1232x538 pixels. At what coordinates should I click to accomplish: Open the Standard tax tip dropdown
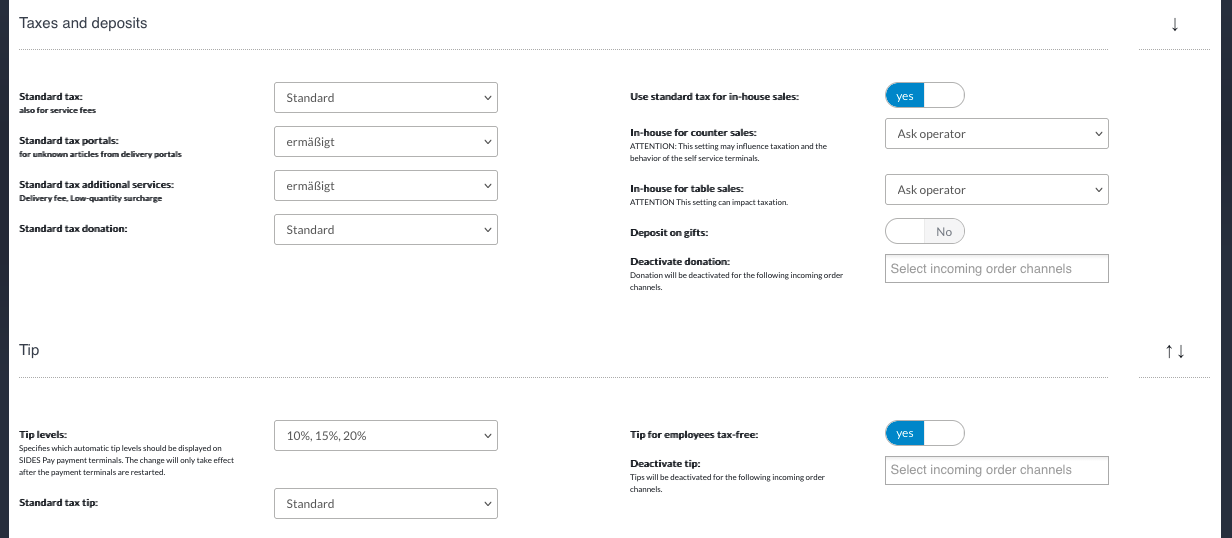(385, 504)
